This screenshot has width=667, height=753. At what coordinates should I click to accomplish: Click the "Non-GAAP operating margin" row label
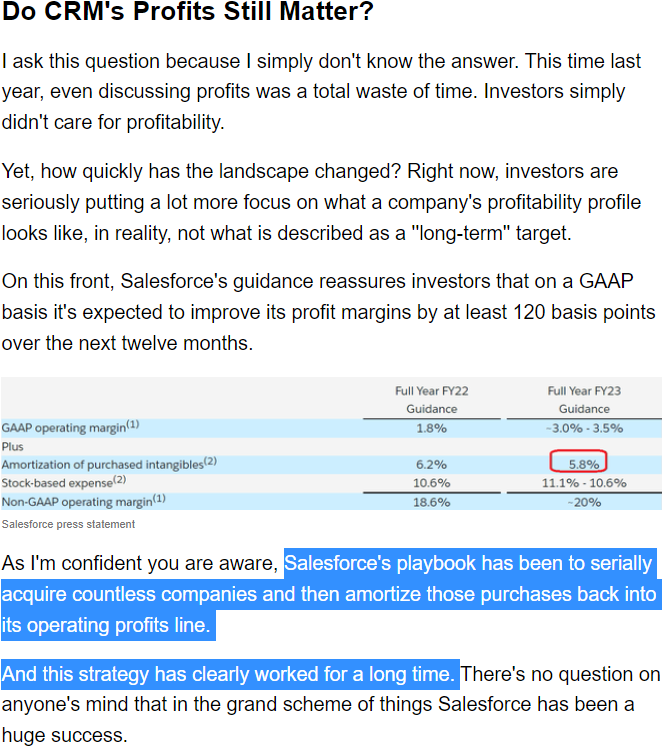pyautogui.click(x=84, y=500)
